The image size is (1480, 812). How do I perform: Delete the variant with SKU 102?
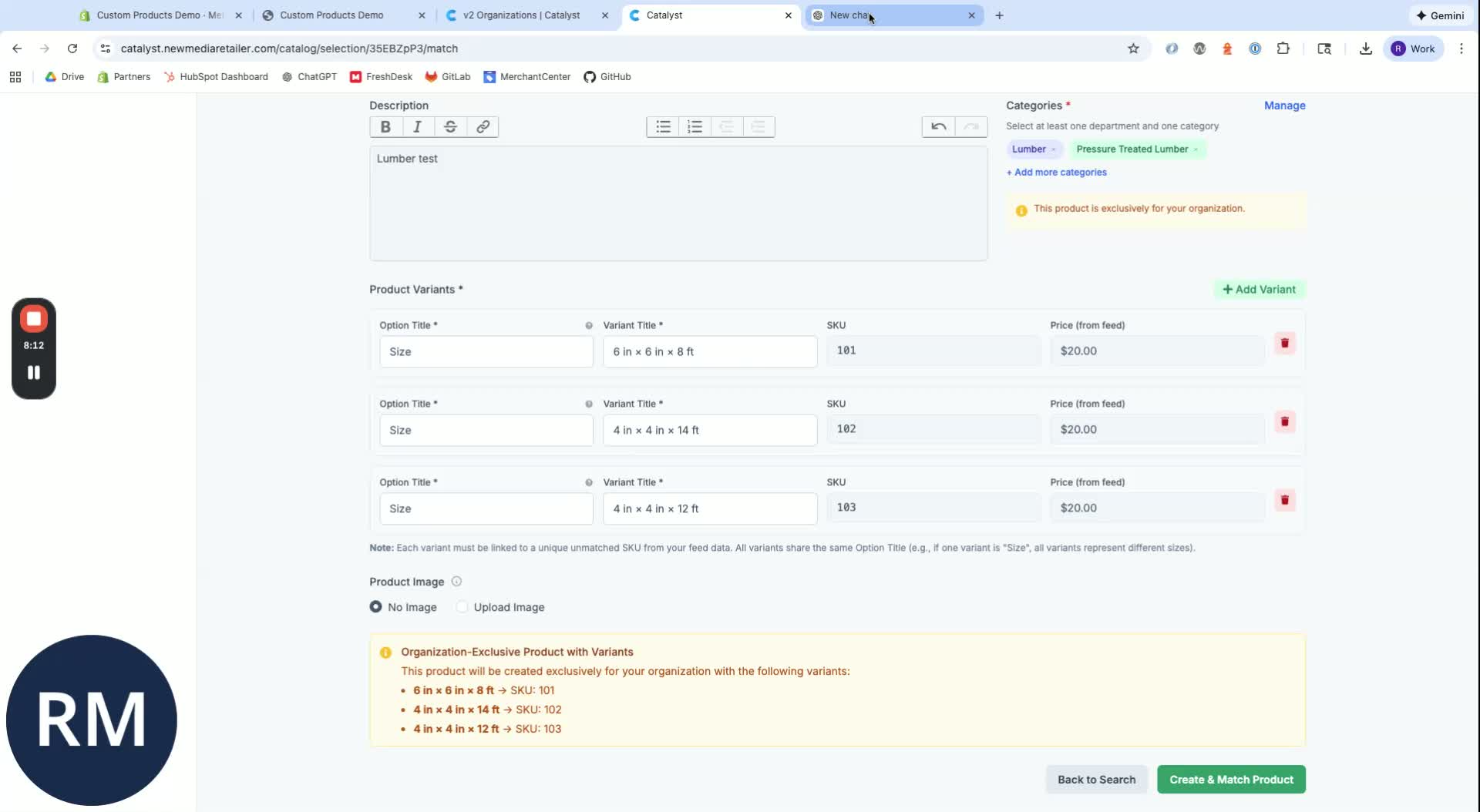point(1284,421)
